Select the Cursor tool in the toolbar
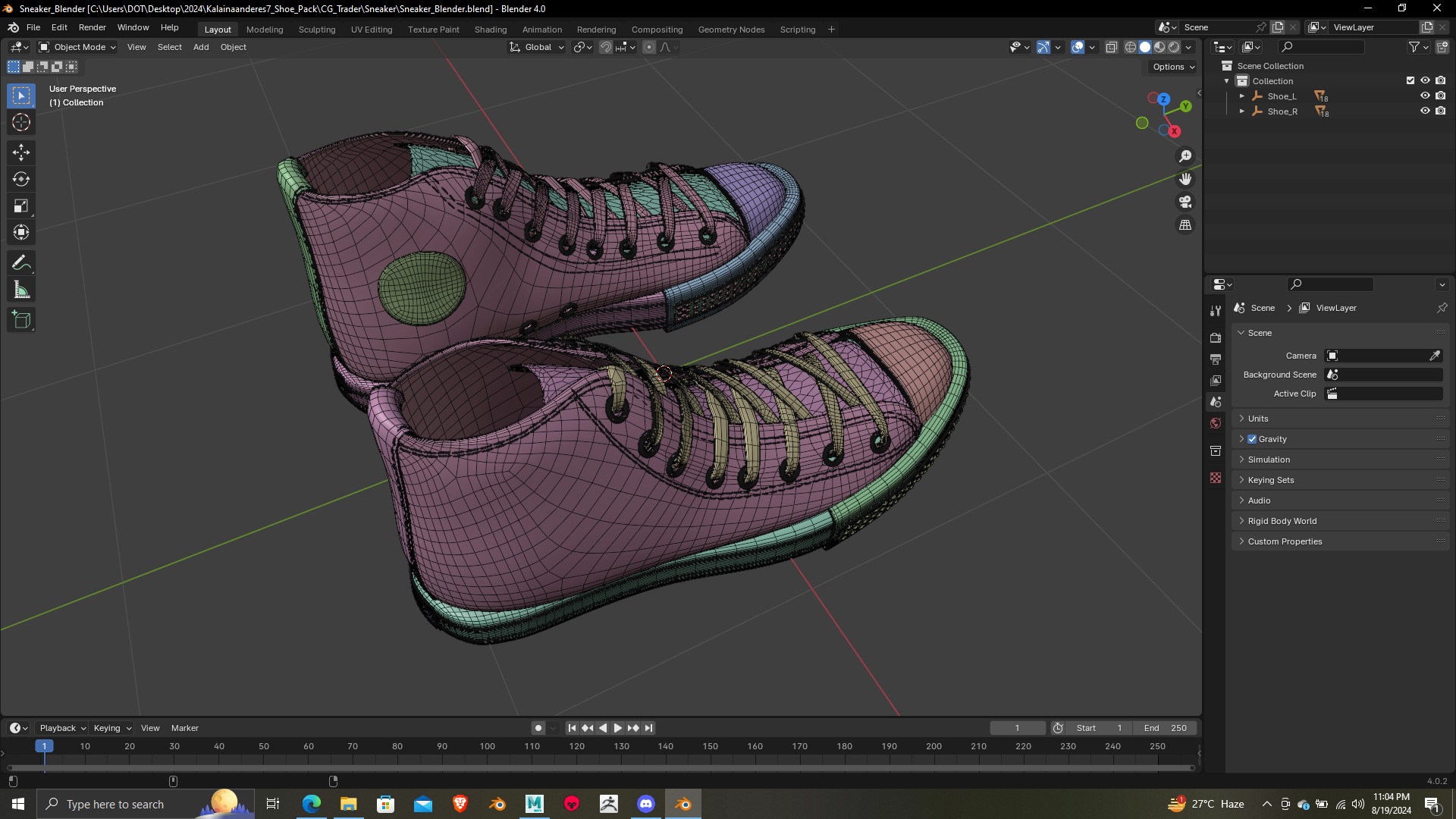This screenshot has height=819, width=1456. coord(21,123)
